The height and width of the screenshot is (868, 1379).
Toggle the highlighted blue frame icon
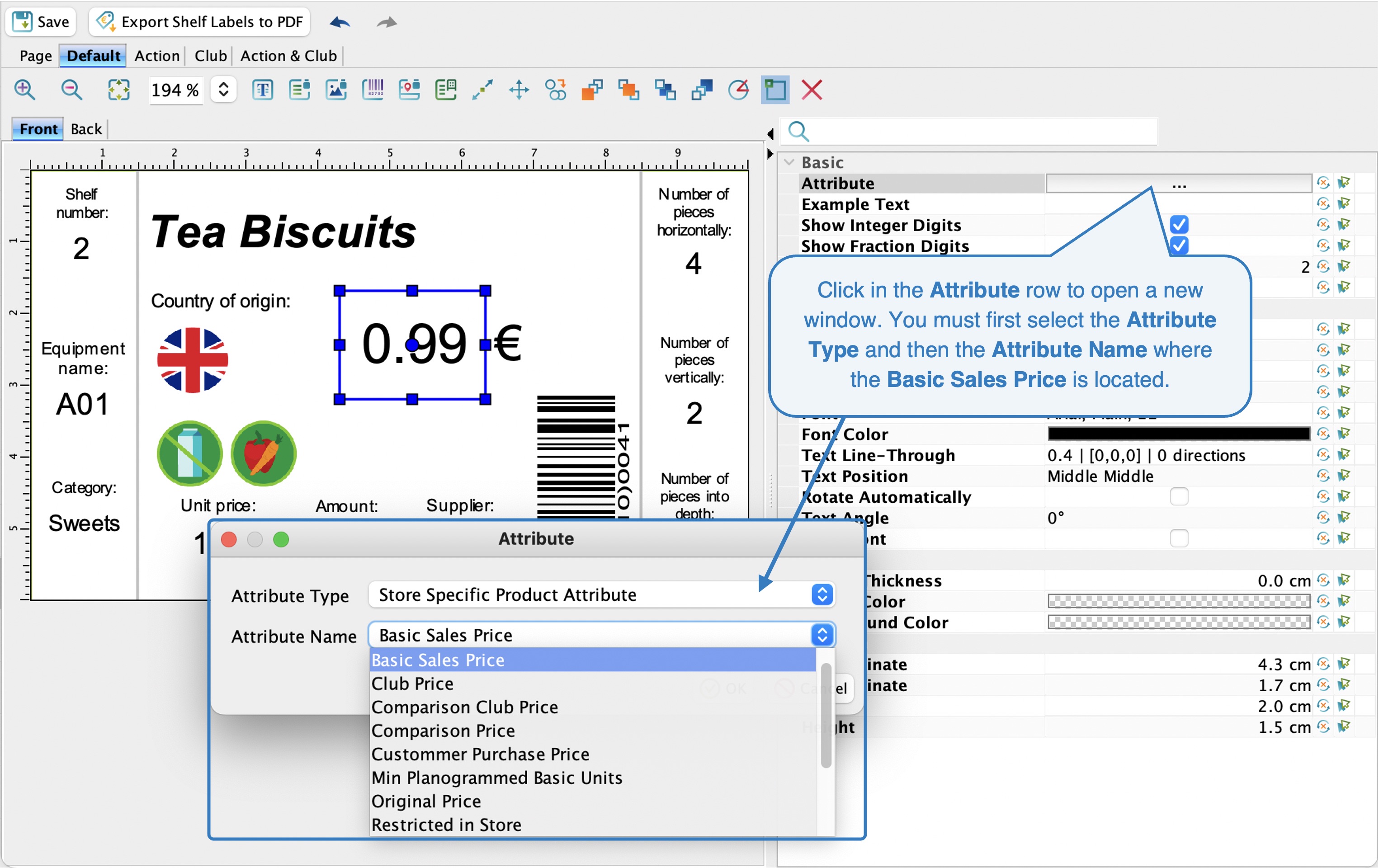point(775,90)
